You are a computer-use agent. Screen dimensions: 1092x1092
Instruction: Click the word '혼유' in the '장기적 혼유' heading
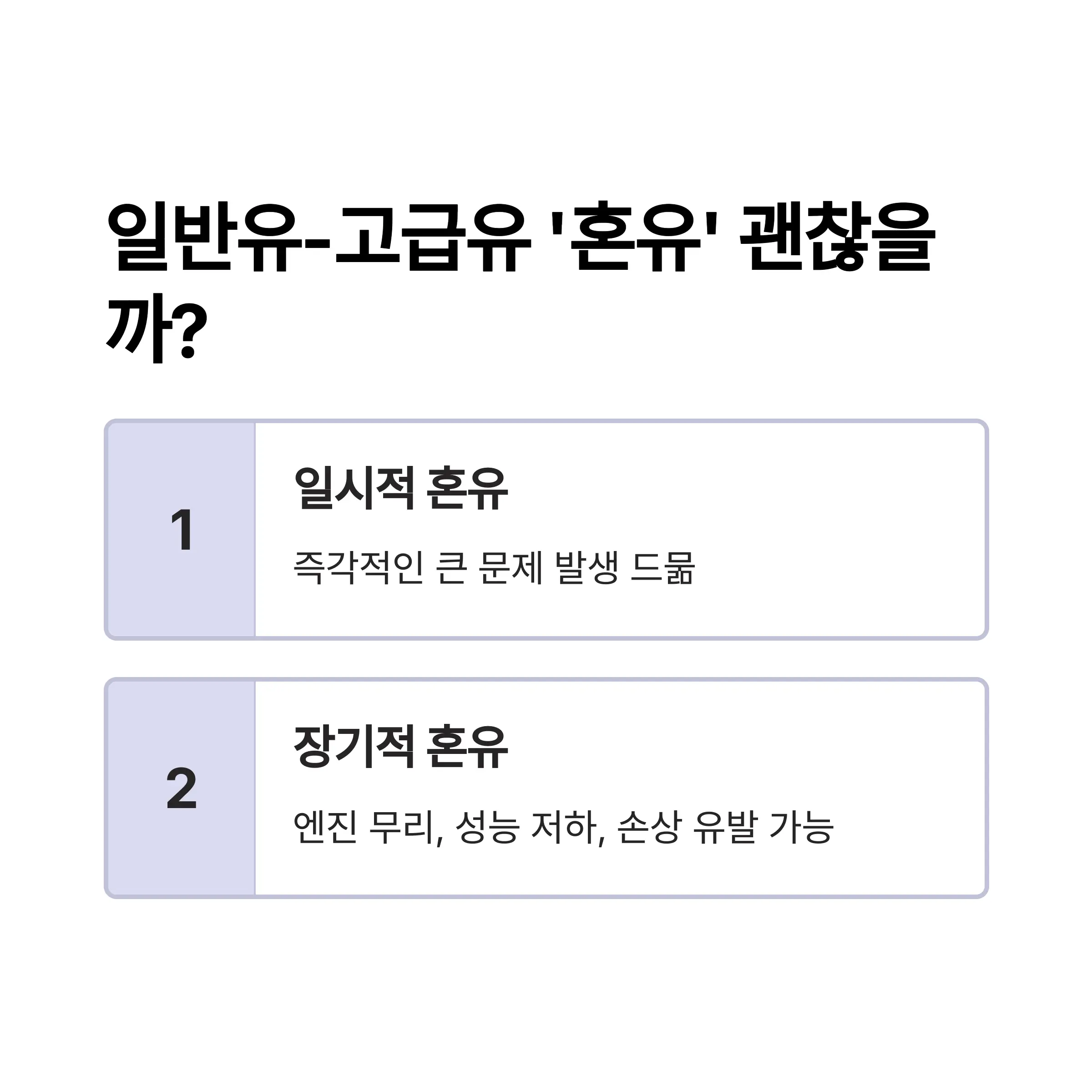pos(467,748)
